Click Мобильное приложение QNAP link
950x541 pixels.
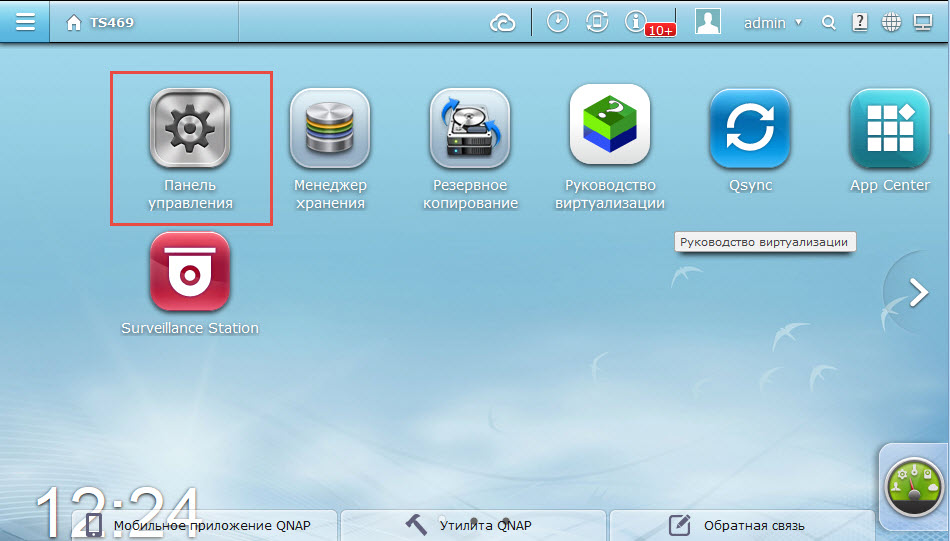(204, 525)
